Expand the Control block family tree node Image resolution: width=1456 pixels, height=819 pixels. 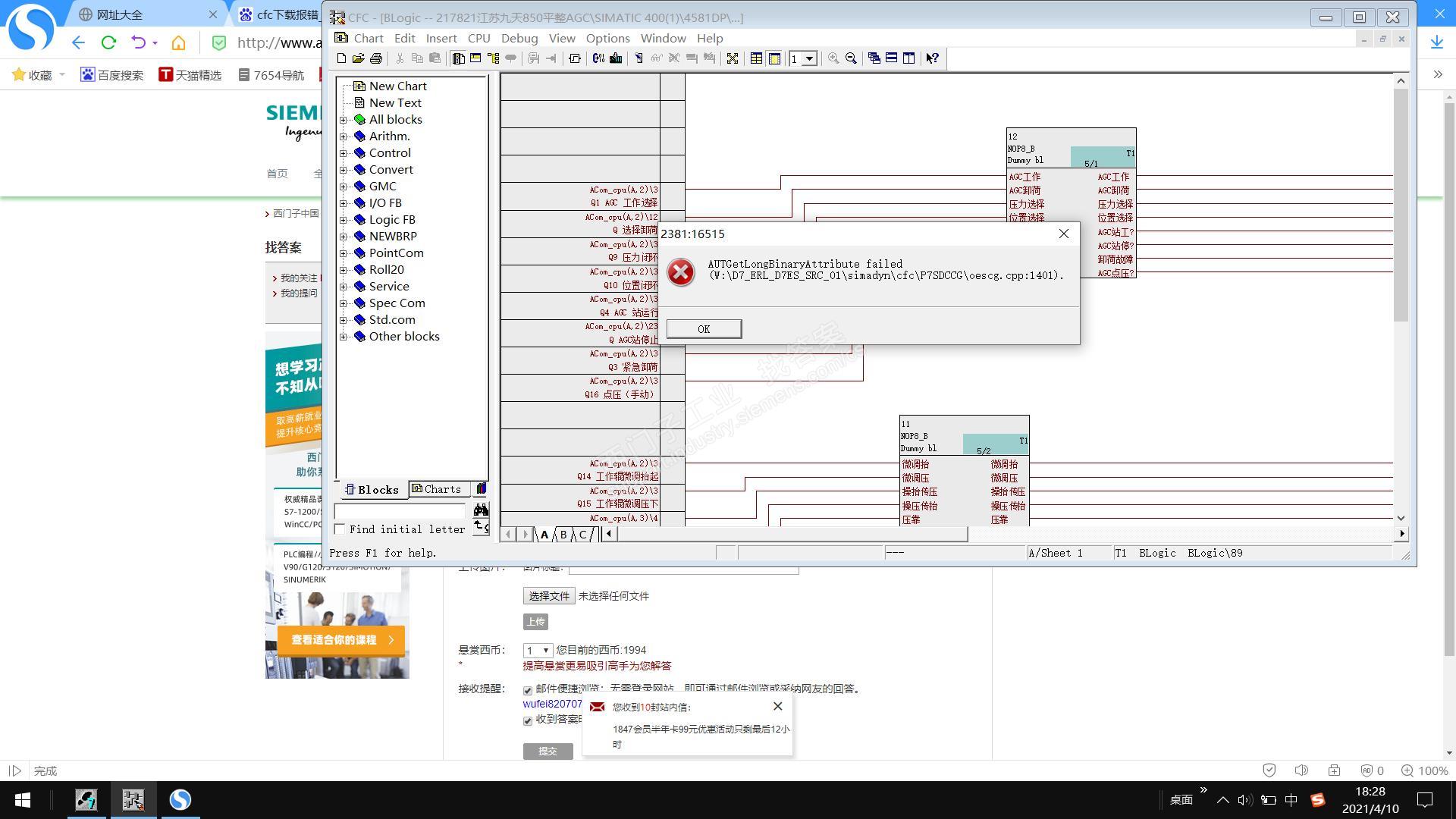click(344, 153)
